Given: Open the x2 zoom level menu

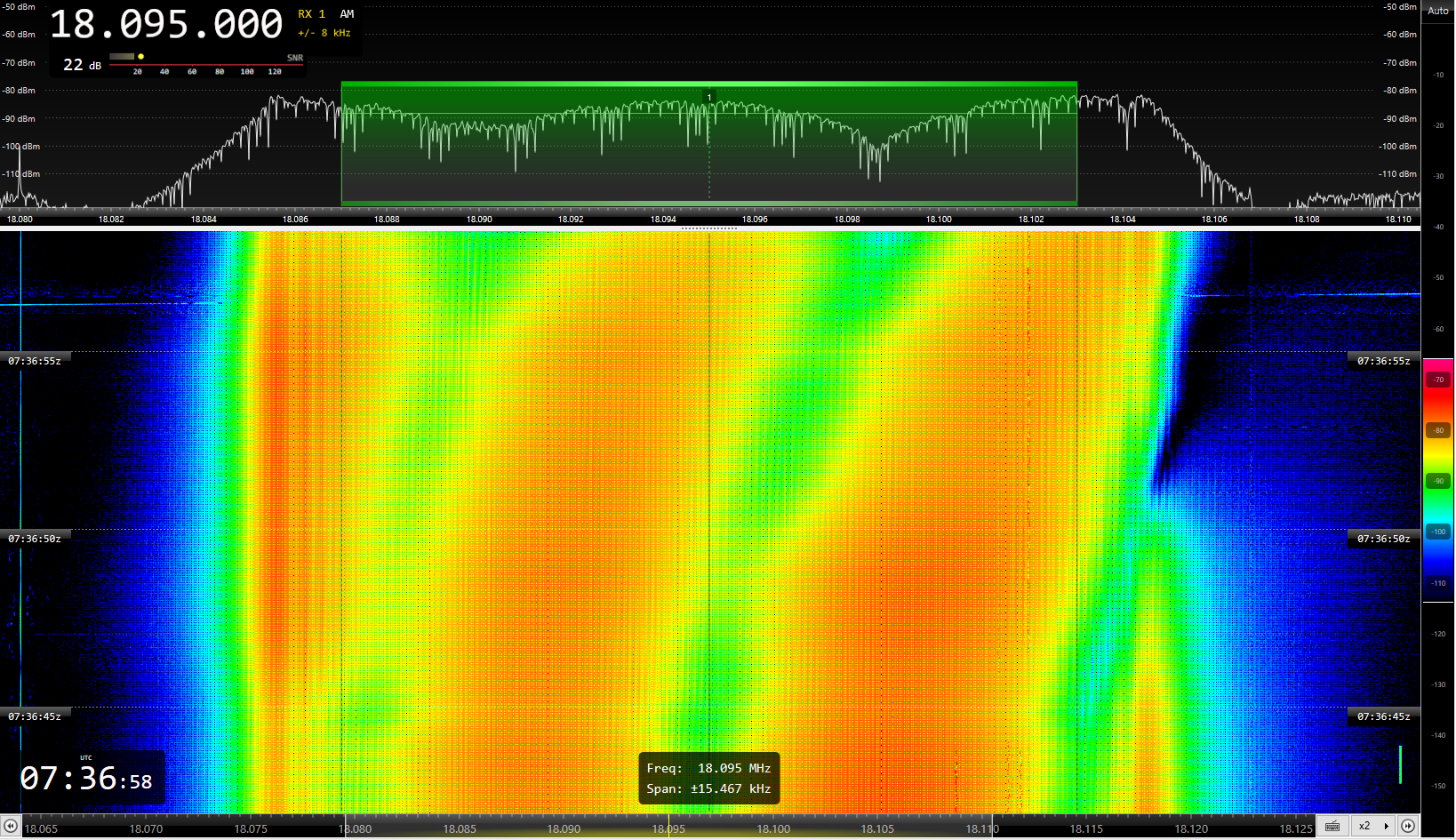Looking at the screenshot, I should 1372,827.
